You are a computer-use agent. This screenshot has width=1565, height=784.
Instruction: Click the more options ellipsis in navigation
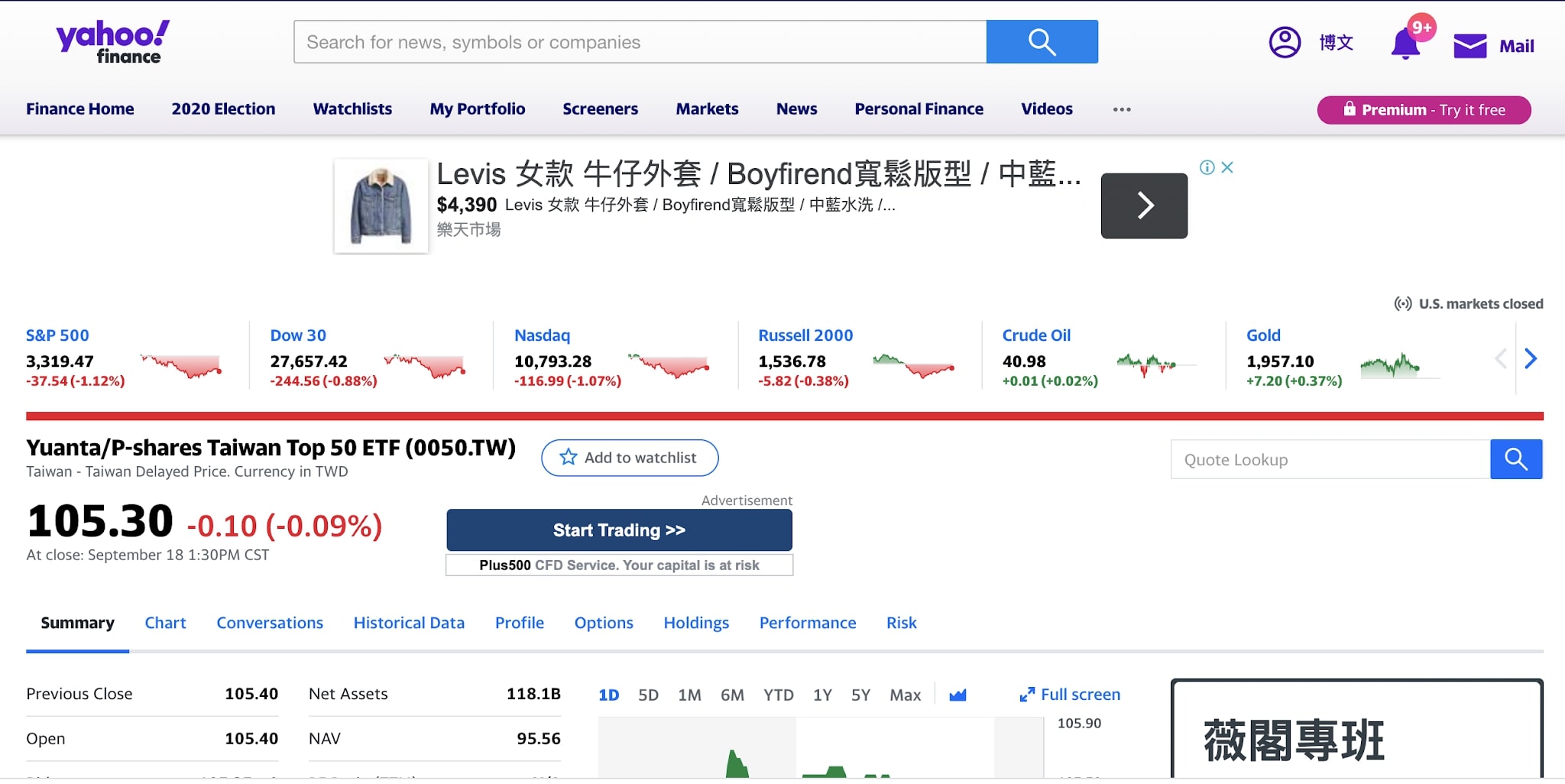[1122, 109]
